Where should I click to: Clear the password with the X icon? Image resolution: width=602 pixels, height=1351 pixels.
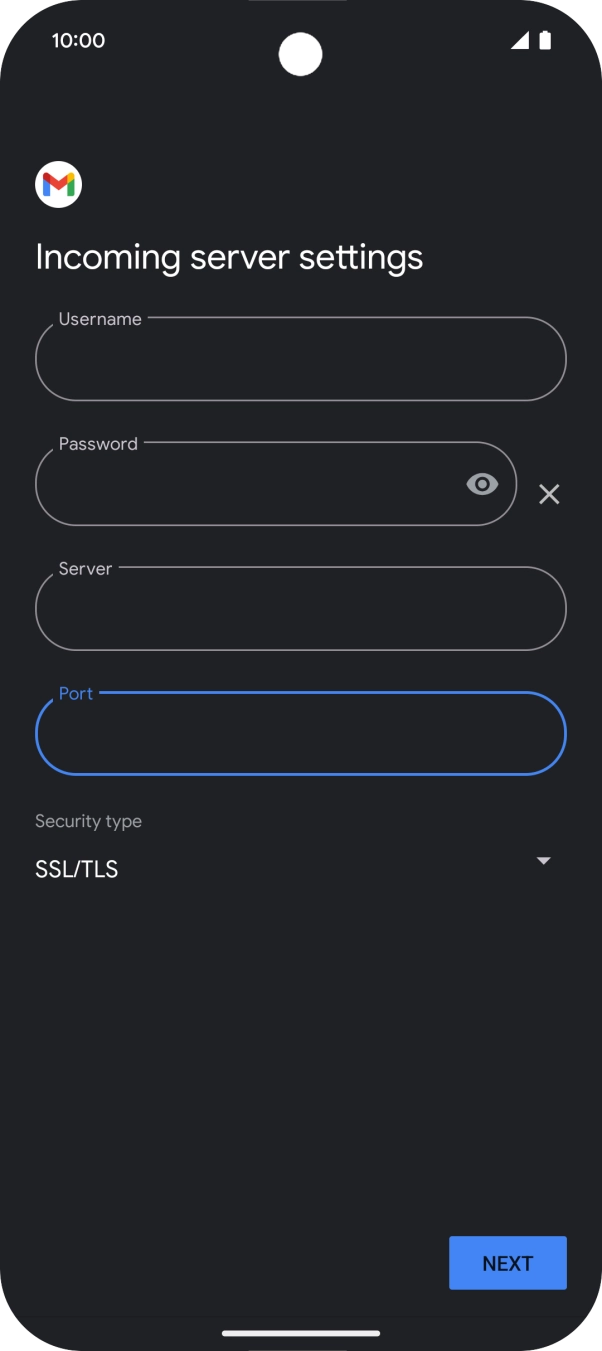(x=549, y=494)
